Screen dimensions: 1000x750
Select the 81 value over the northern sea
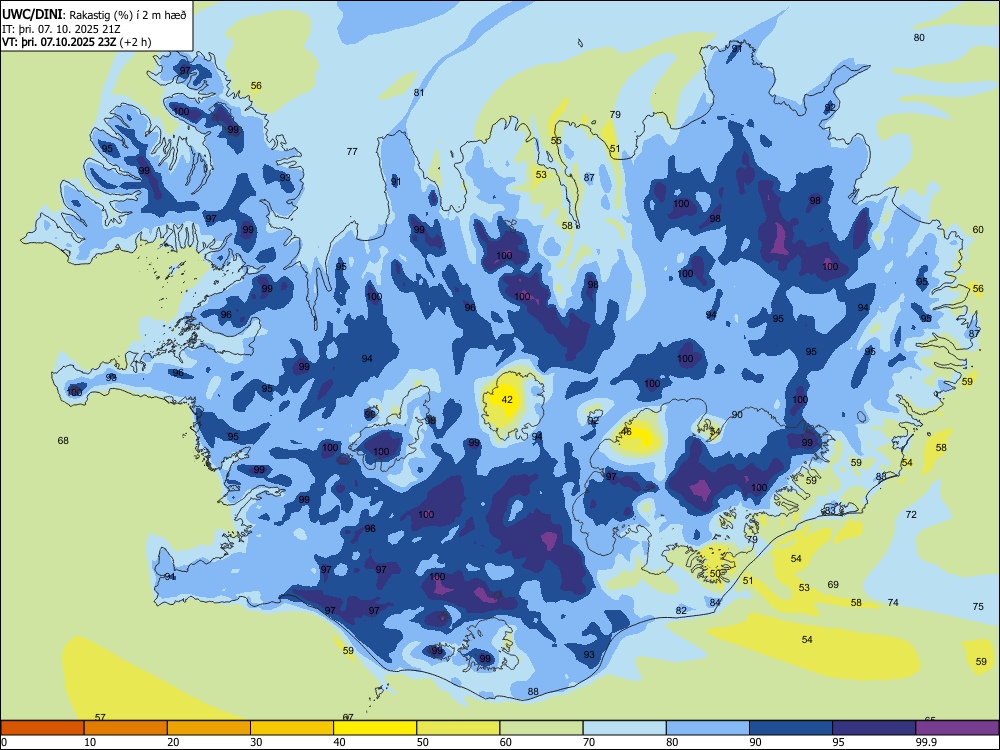(419, 92)
